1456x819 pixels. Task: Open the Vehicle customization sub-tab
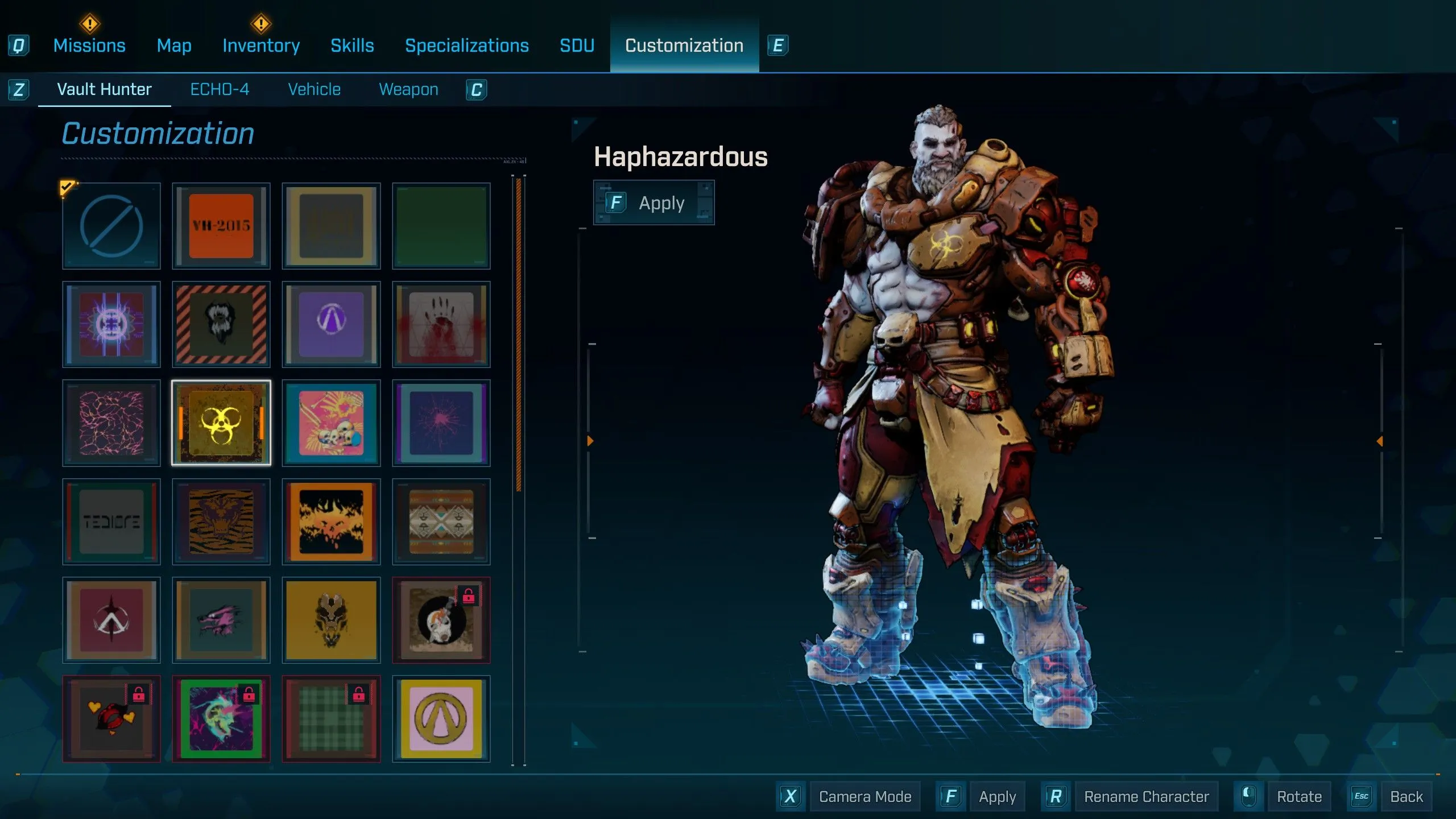point(314,89)
